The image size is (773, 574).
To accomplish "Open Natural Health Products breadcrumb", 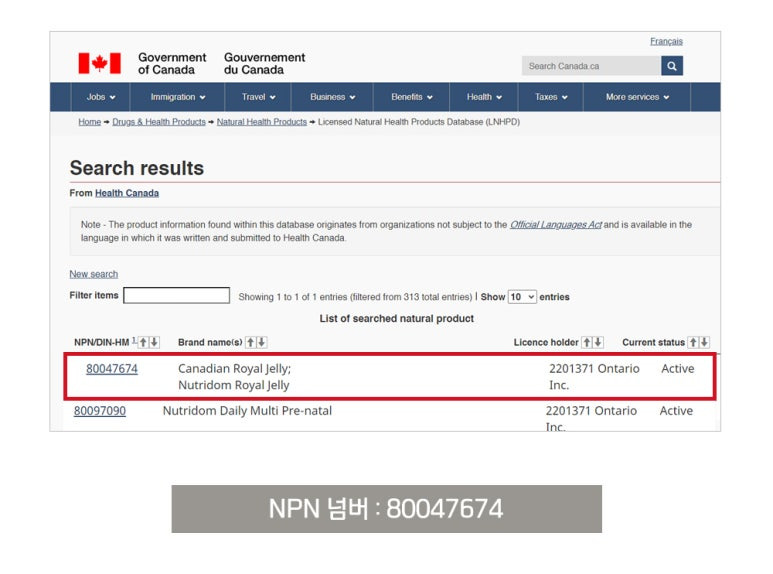I will pyautogui.click(x=262, y=122).
